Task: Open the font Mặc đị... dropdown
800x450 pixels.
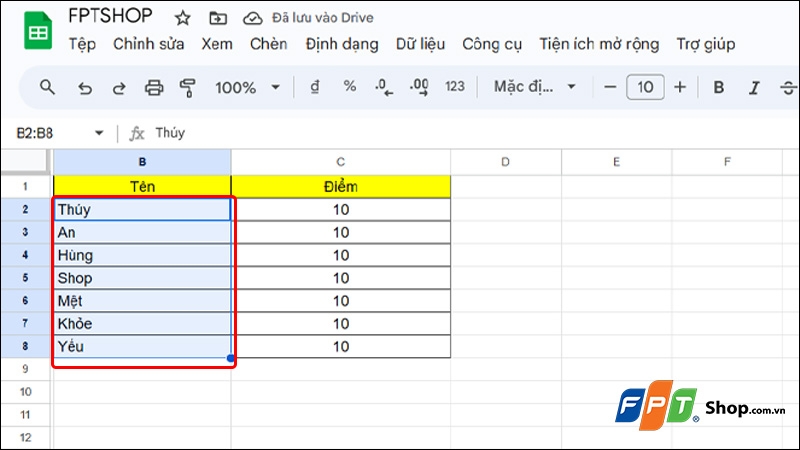Action: [534, 87]
